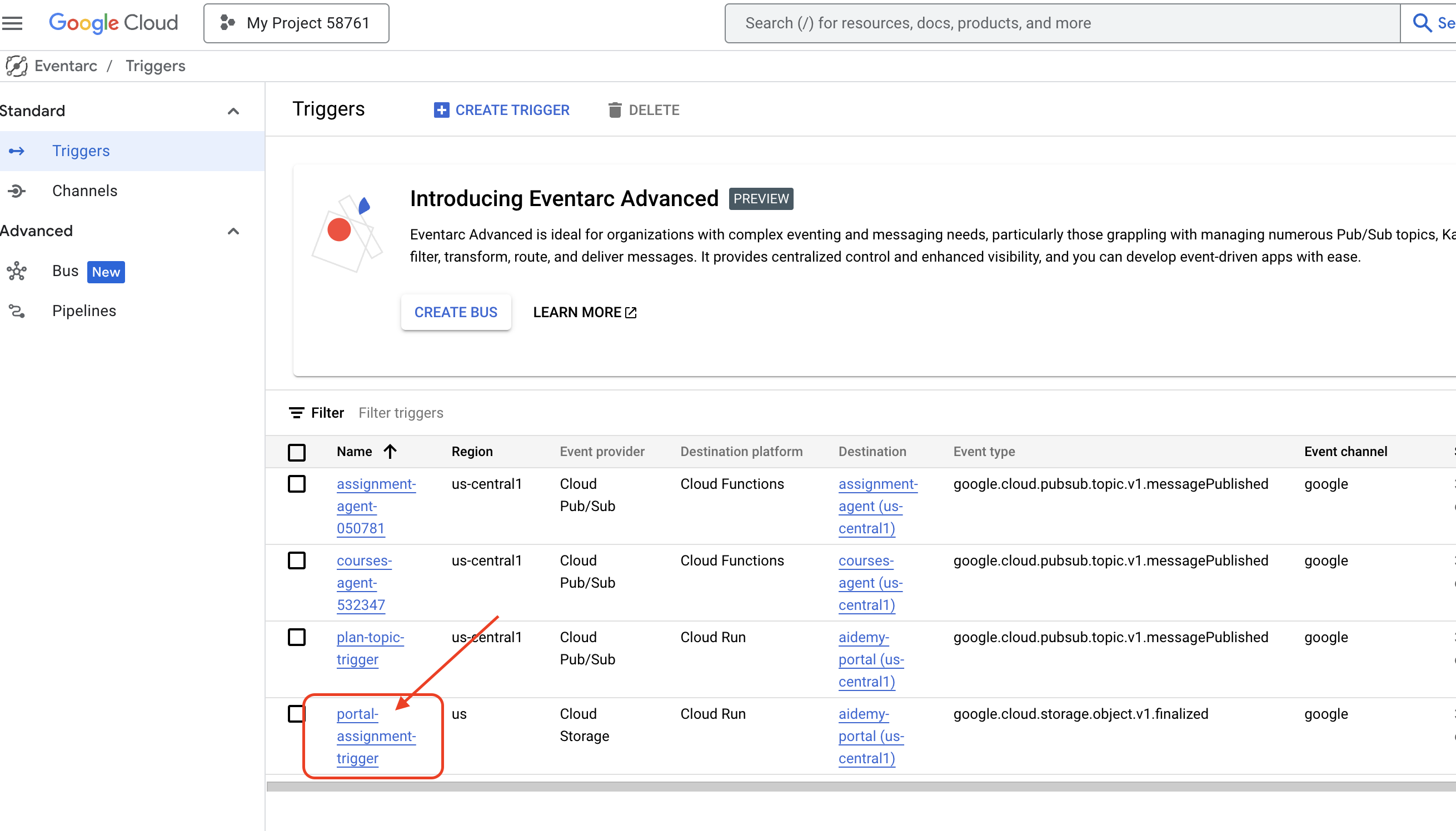1456x831 pixels.
Task: Click the courses-agent-532347 trigger link
Action: tap(363, 582)
